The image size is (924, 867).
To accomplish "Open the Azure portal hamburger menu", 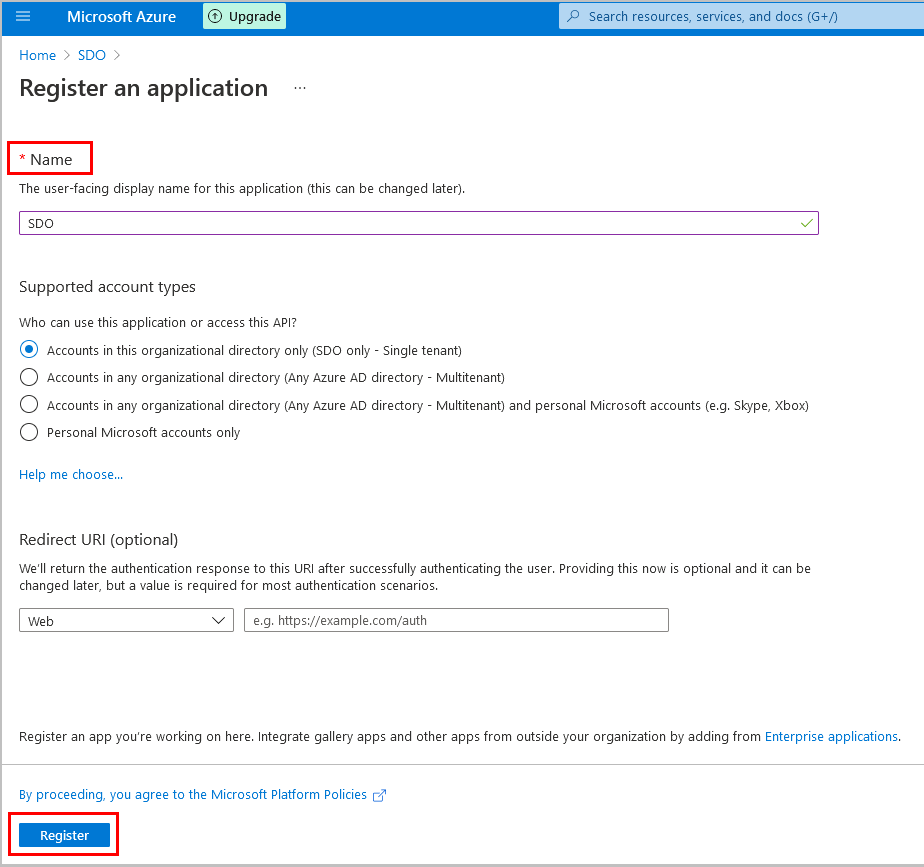I will [23, 17].
